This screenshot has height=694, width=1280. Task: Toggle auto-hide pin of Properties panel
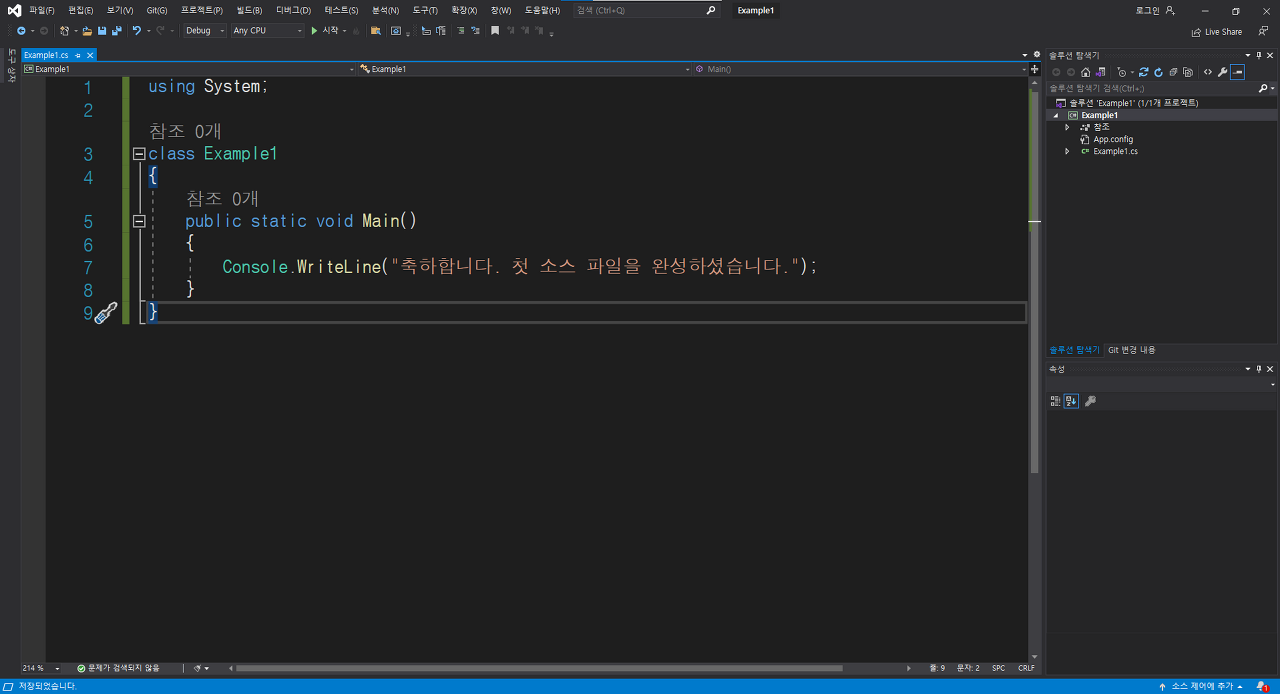click(x=1259, y=369)
